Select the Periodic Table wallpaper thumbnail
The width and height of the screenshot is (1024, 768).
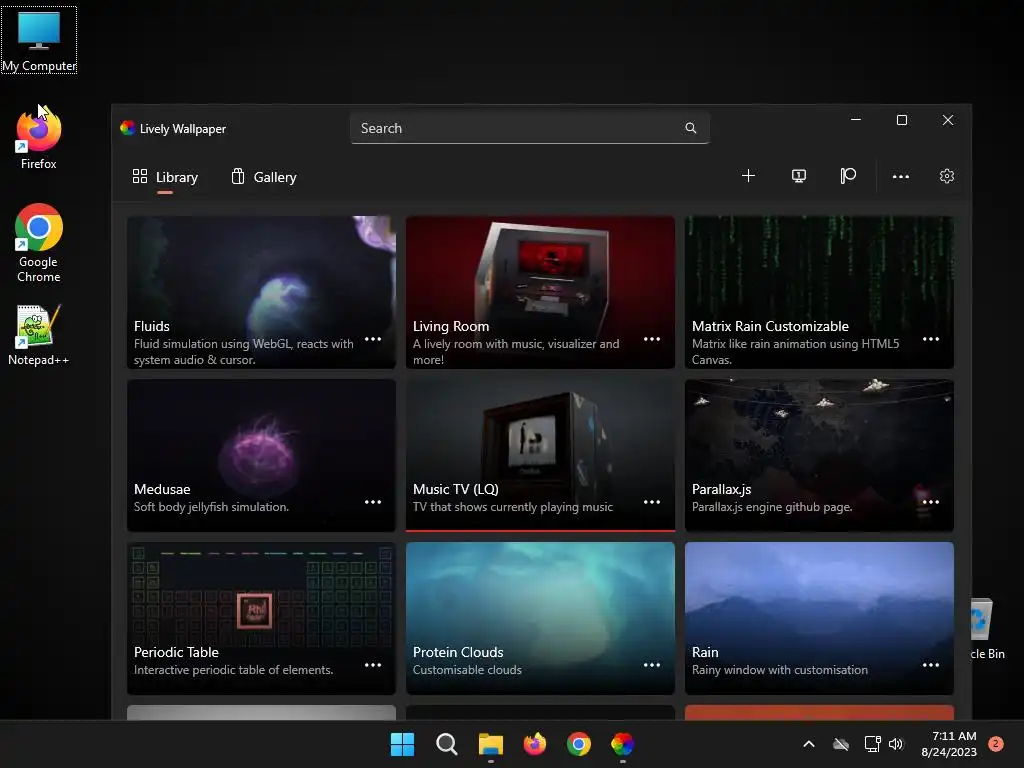click(261, 618)
